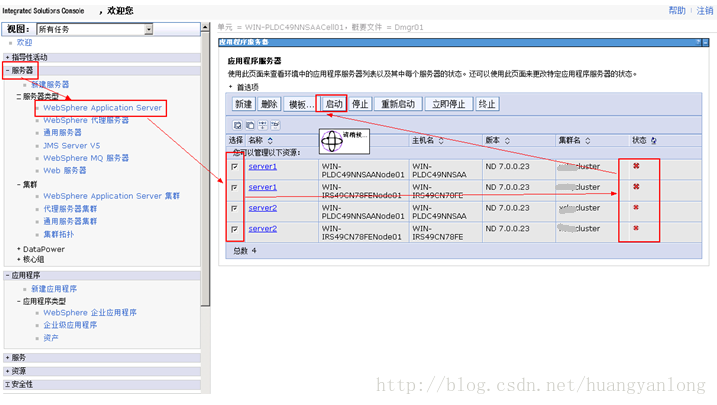Click the 终止 terminate button
Viewport: 717px width, 405px height.
487,104
